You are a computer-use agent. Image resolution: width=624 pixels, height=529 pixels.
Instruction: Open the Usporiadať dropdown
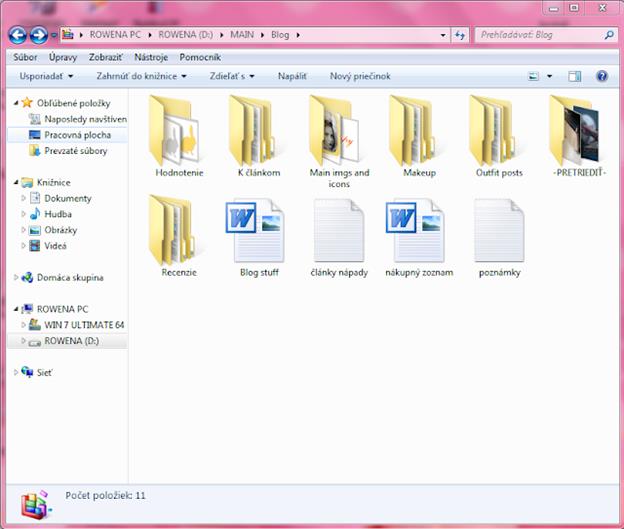(x=46, y=76)
